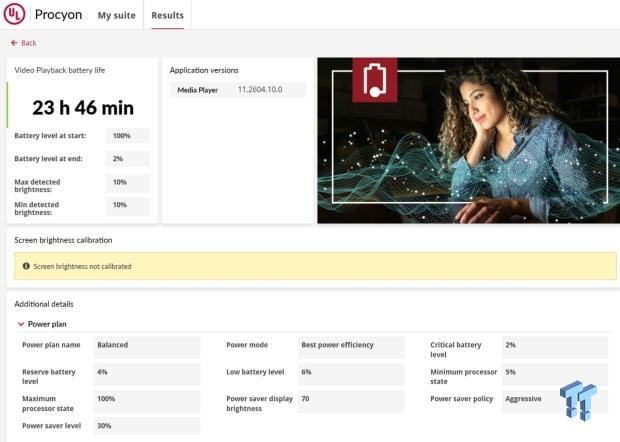Click the red battery icon on banner
Image resolution: width=620 pixels, height=442 pixels.
pos(374,80)
